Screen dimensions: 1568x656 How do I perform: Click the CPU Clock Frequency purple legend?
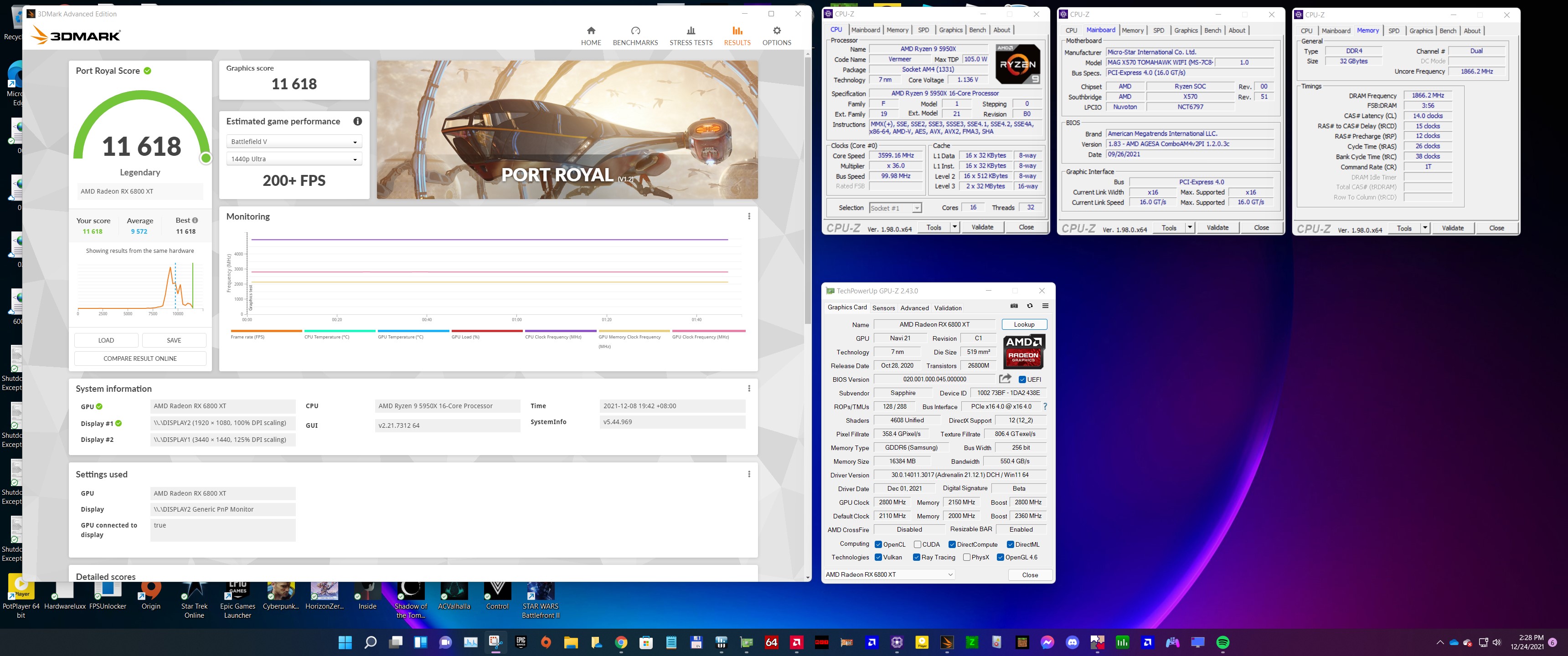[x=561, y=334]
